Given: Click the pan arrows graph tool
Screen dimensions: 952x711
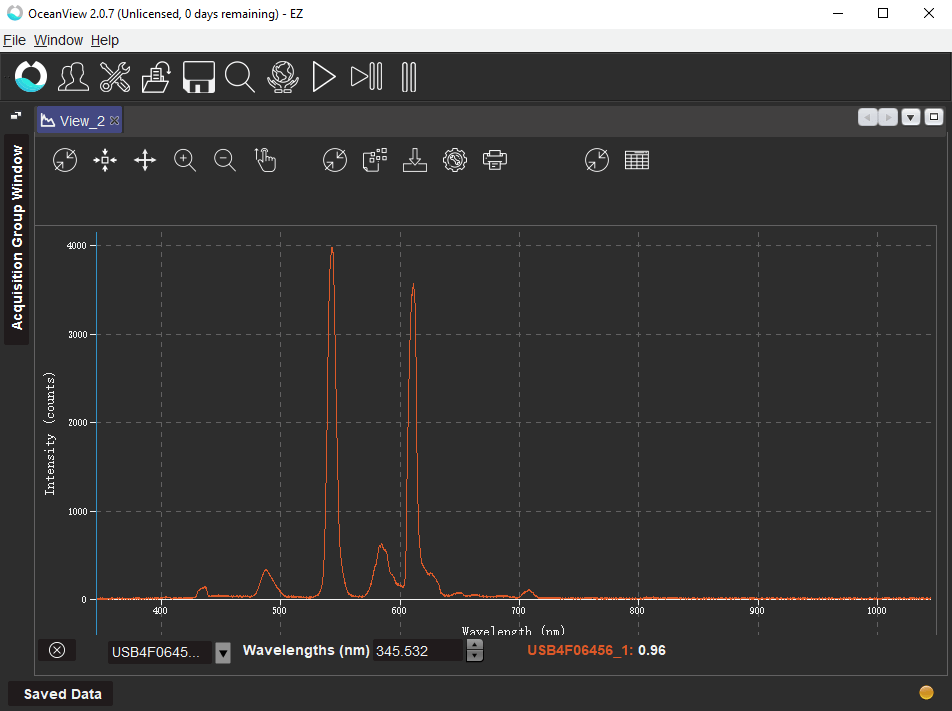Looking at the screenshot, I should coord(145,160).
